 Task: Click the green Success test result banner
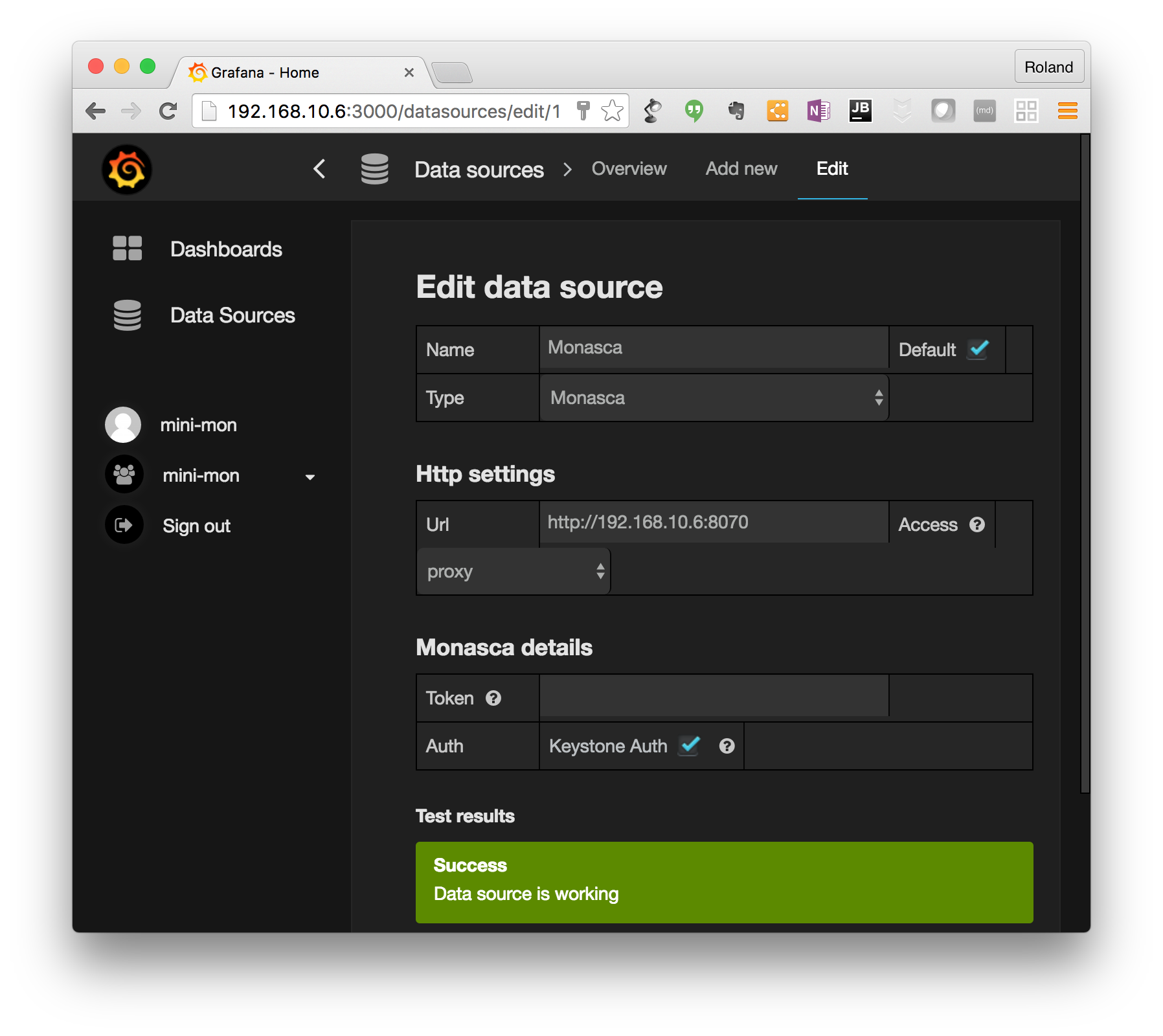pos(724,882)
